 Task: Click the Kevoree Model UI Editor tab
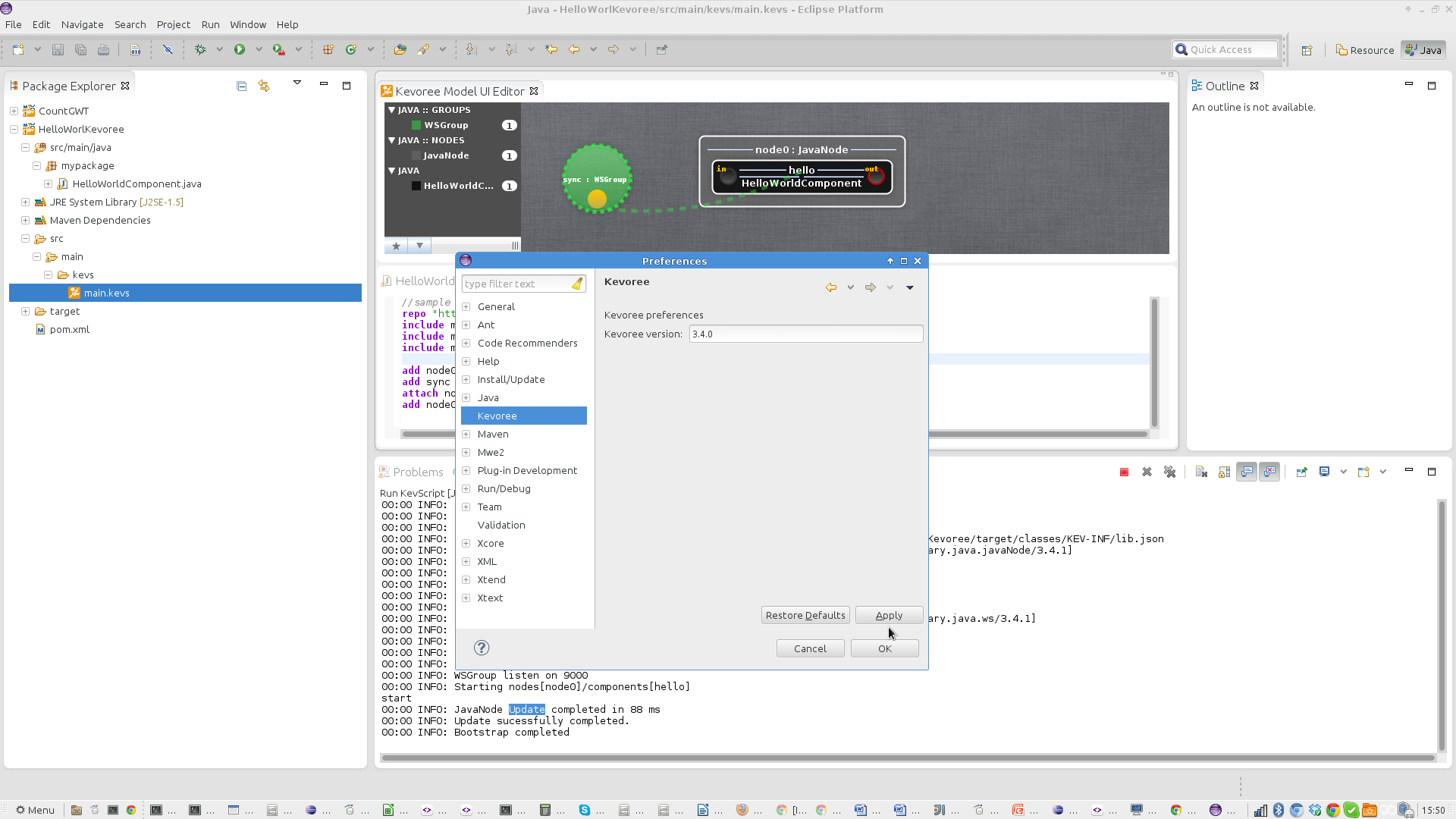coord(461,91)
